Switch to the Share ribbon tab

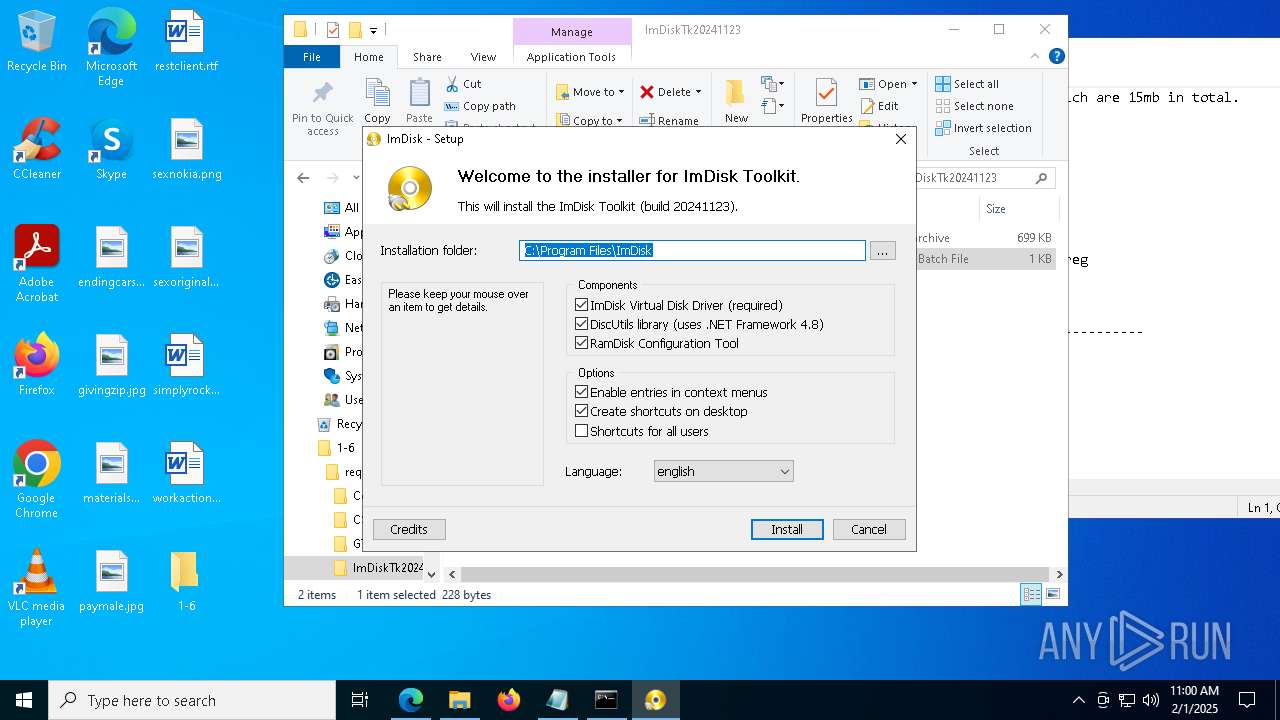coord(427,57)
